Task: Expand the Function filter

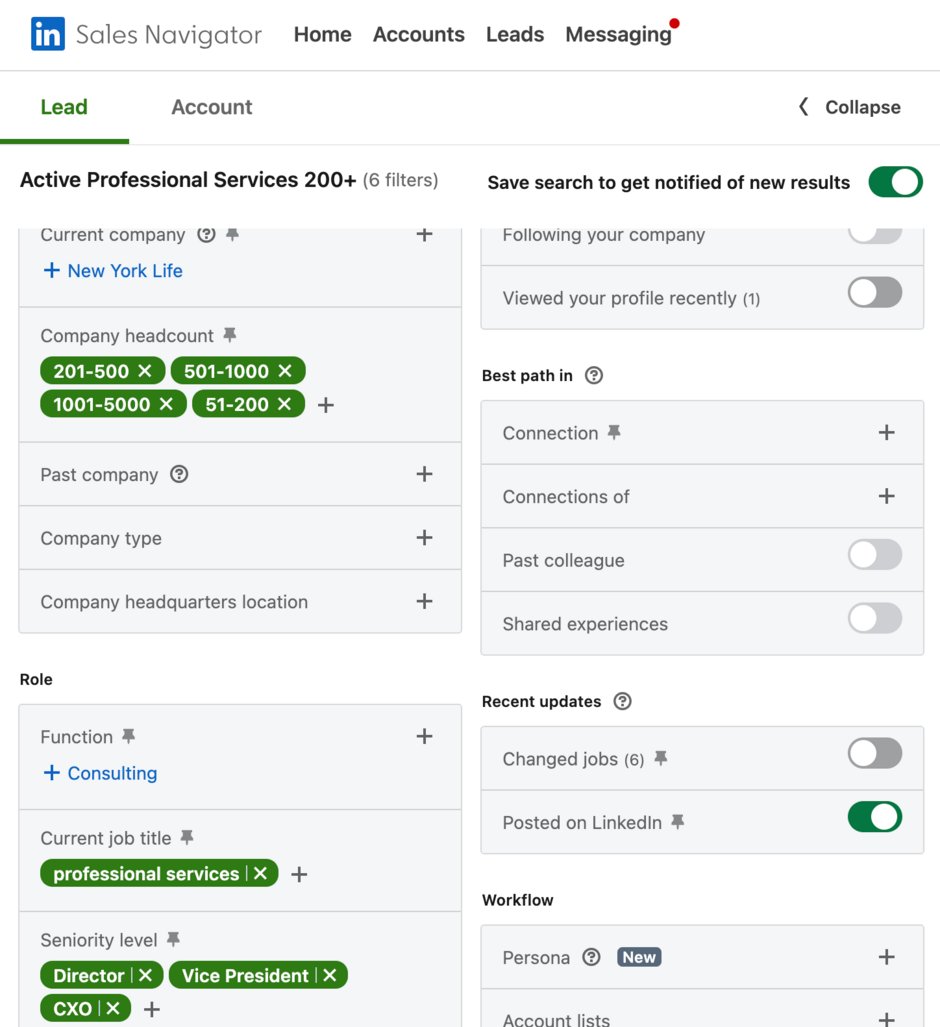Action: 424,737
